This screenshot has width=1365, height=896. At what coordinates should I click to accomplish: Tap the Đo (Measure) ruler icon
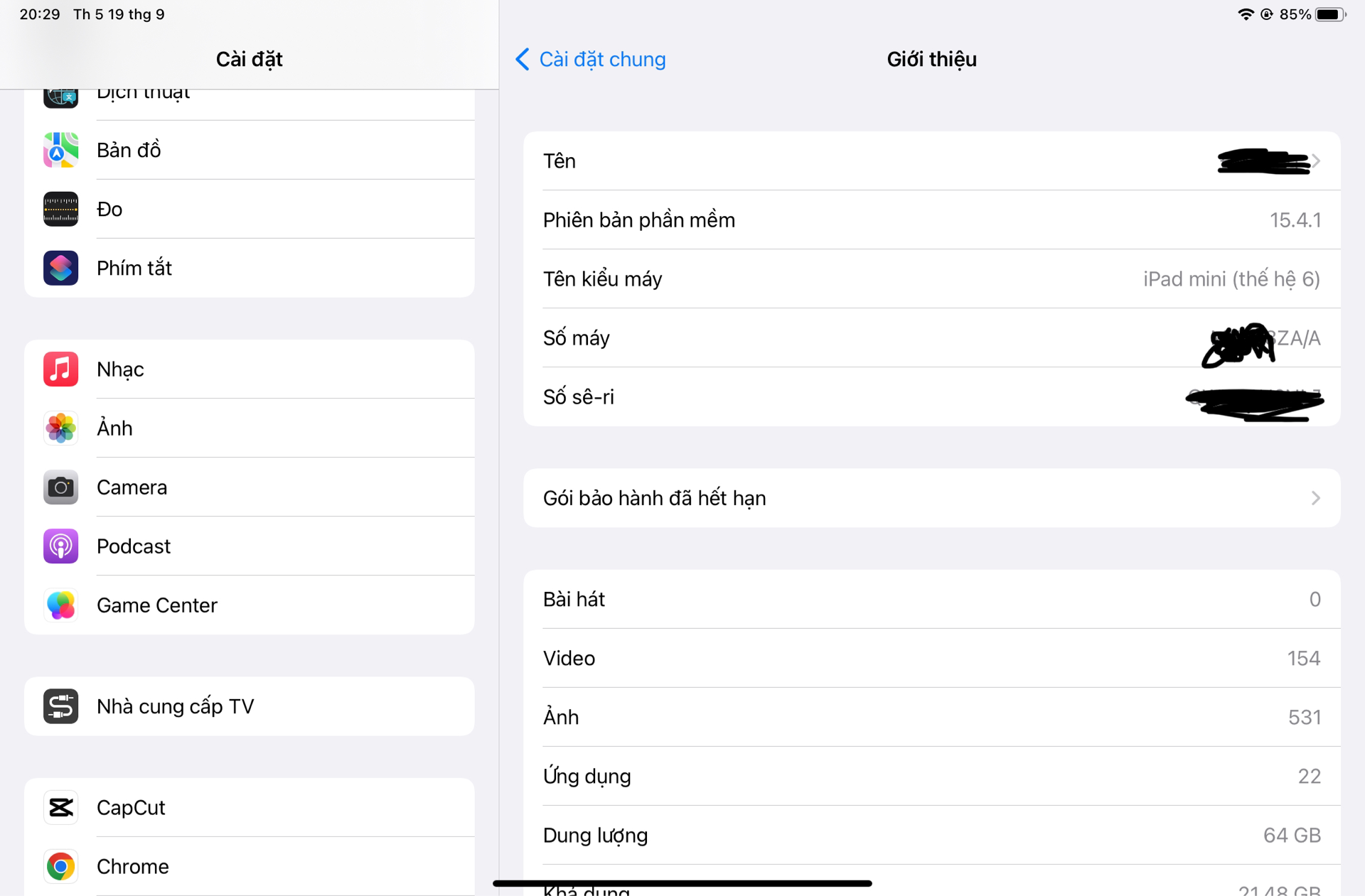coord(60,209)
